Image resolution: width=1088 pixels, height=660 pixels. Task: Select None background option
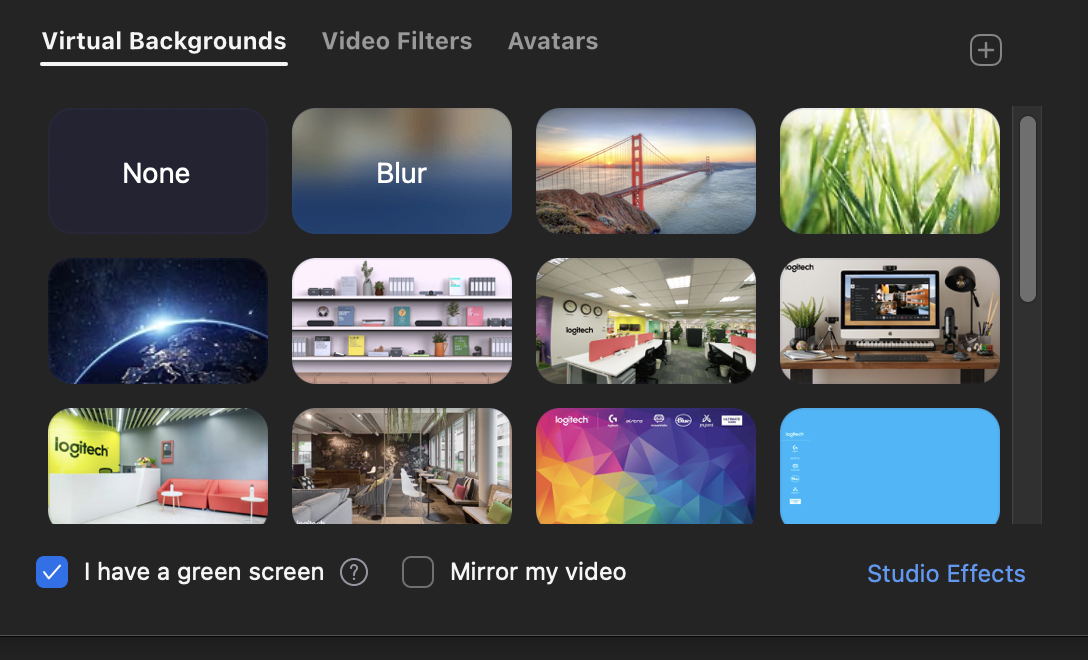coord(158,171)
